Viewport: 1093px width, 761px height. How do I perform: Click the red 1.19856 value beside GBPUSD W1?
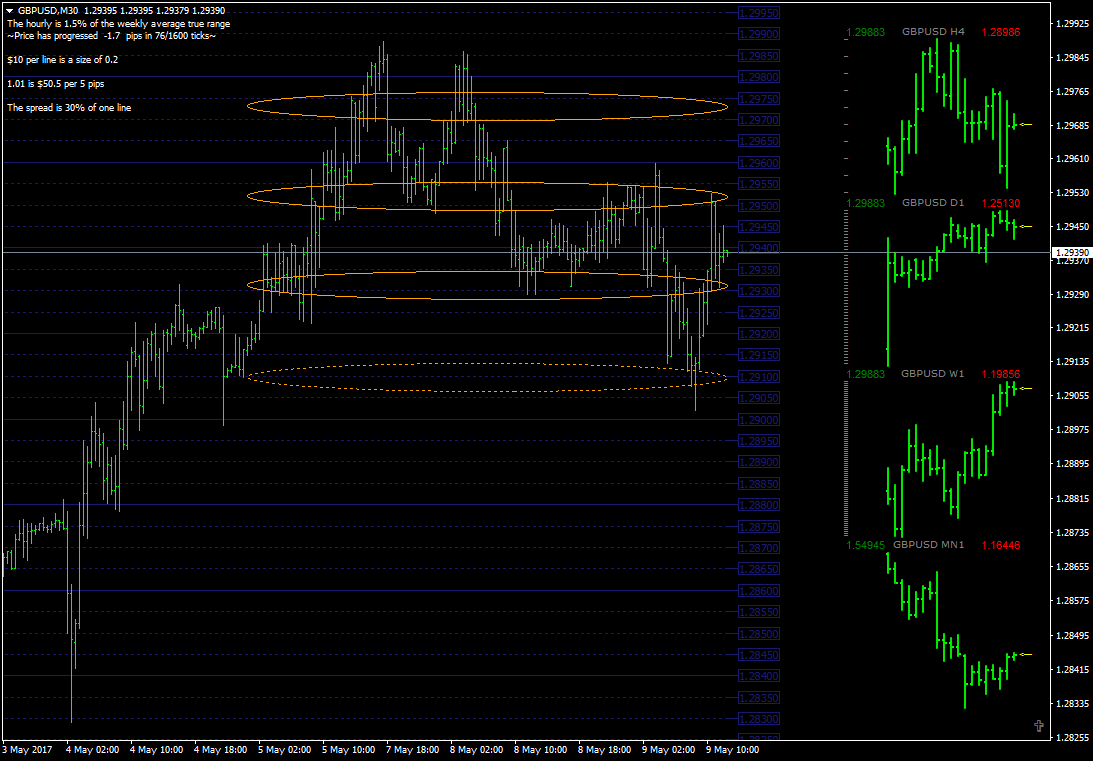tap(1001, 374)
